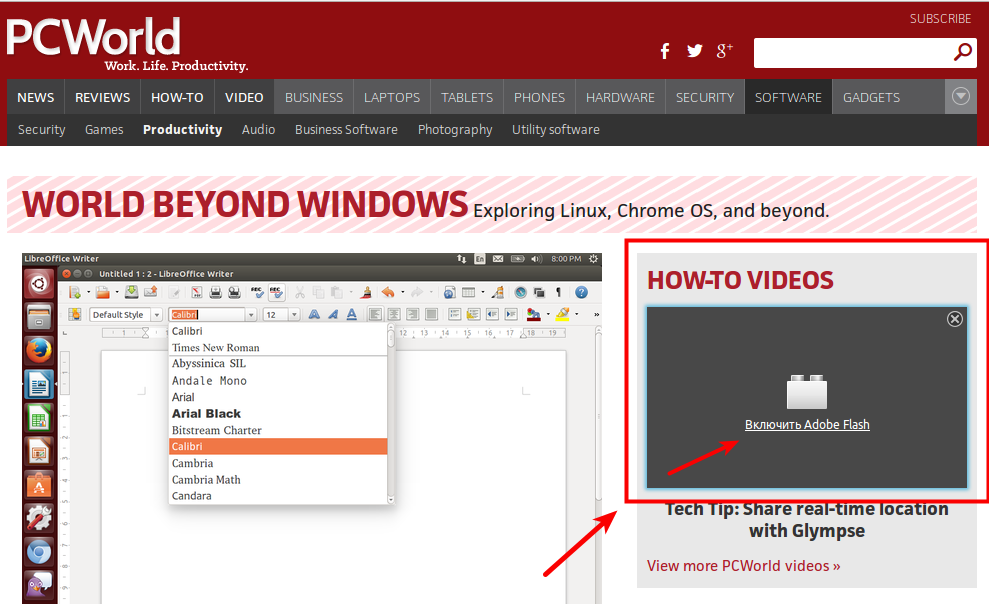Open PCWorld's Facebook page icon
This screenshot has width=989, height=608.
tap(665, 51)
